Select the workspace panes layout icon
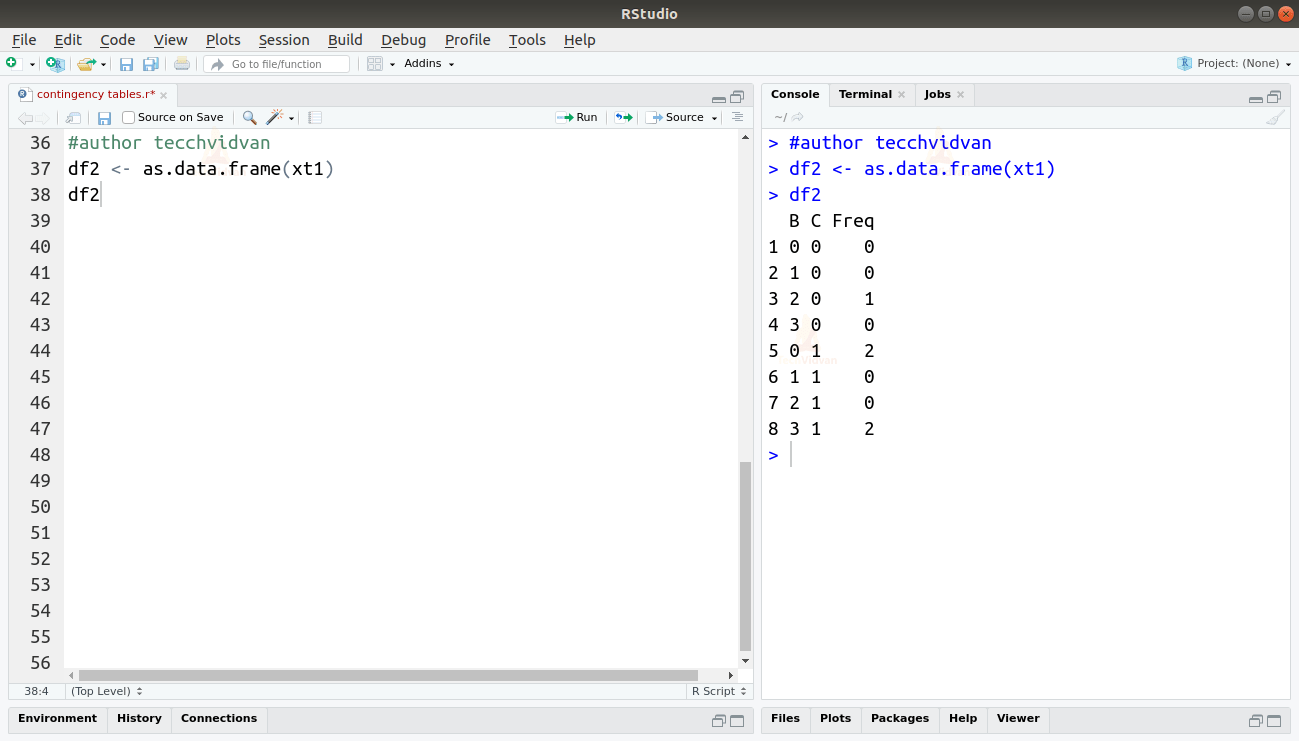Image resolution: width=1299 pixels, height=741 pixels. point(375,63)
